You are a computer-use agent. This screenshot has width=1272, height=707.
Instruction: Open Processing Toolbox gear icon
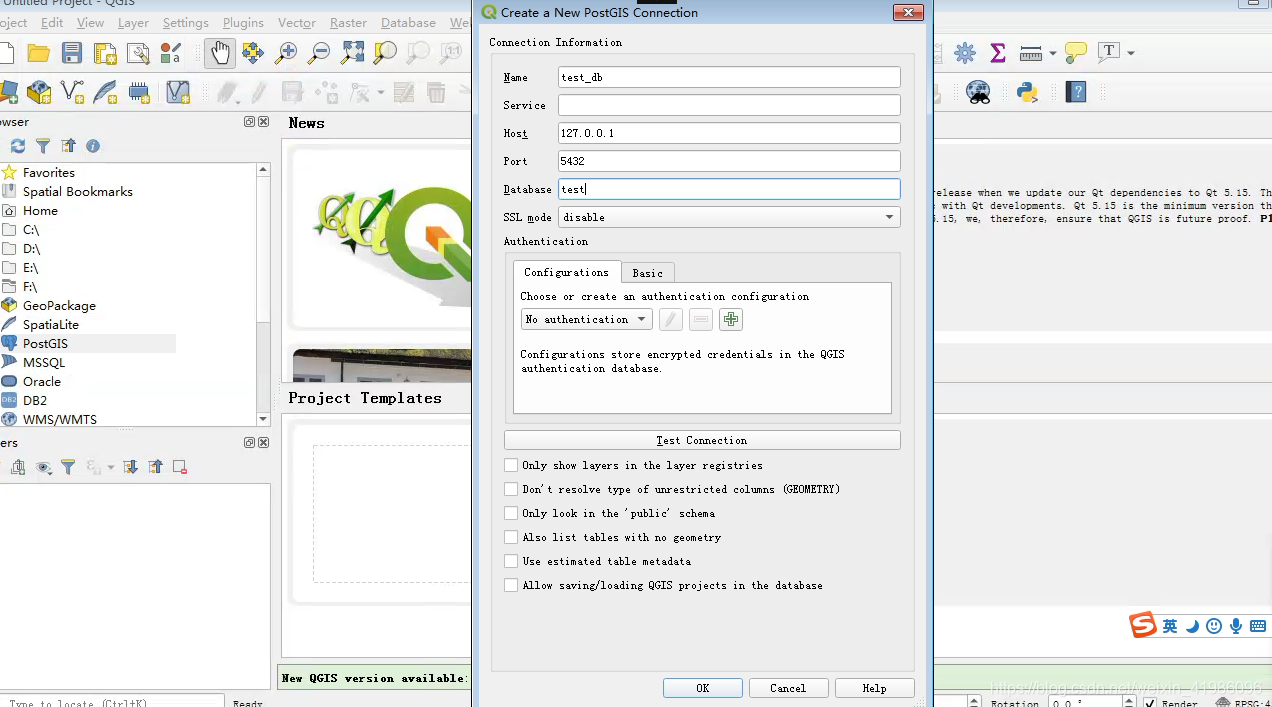[x=965, y=53]
